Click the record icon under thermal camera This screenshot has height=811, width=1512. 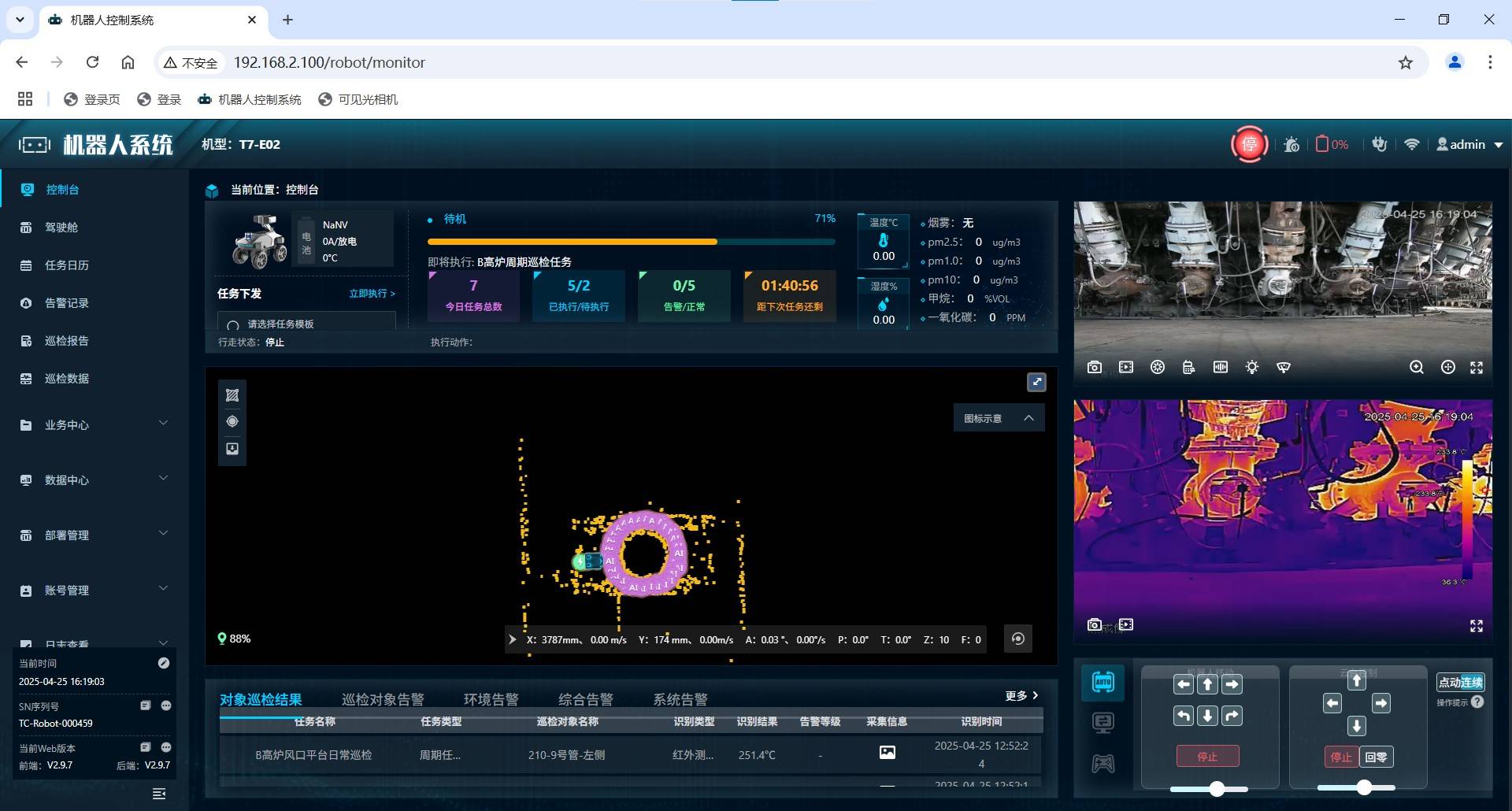[x=1126, y=624]
